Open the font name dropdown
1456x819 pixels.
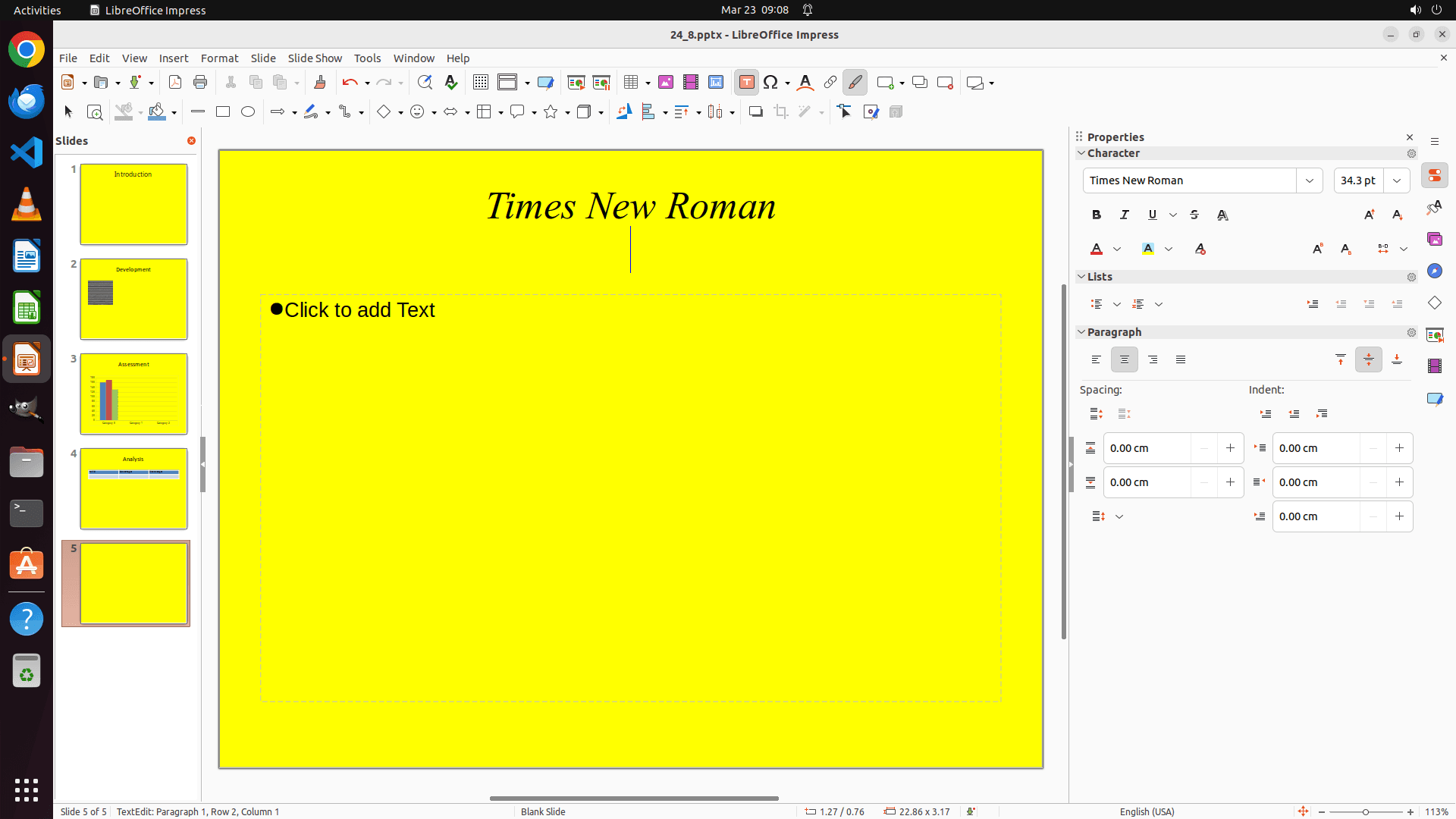(x=1310, y=180)
